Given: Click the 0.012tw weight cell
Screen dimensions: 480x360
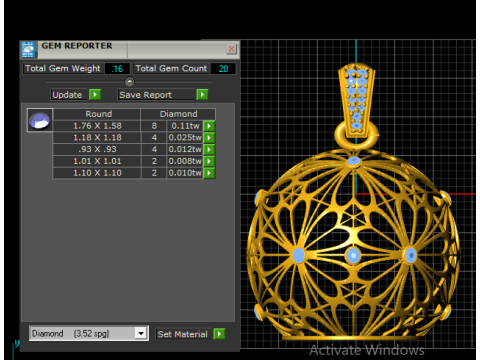Looking at the screenshot, I should tap(185, 149).
